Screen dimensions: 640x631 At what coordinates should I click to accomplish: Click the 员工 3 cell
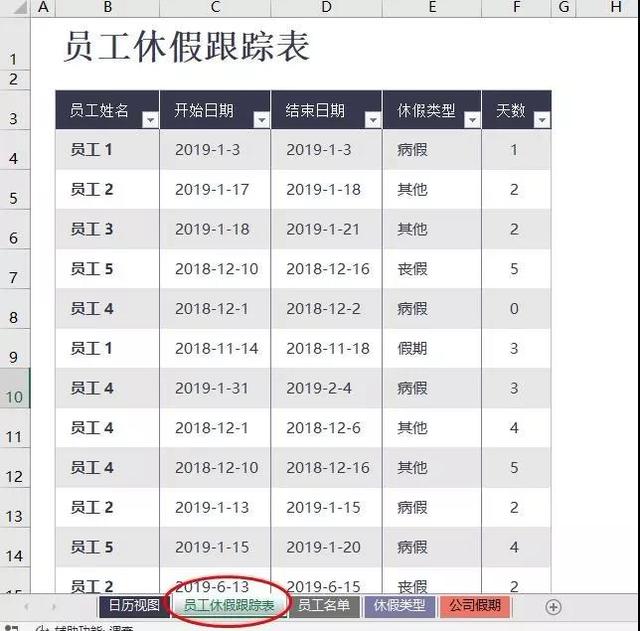(107, 229)
